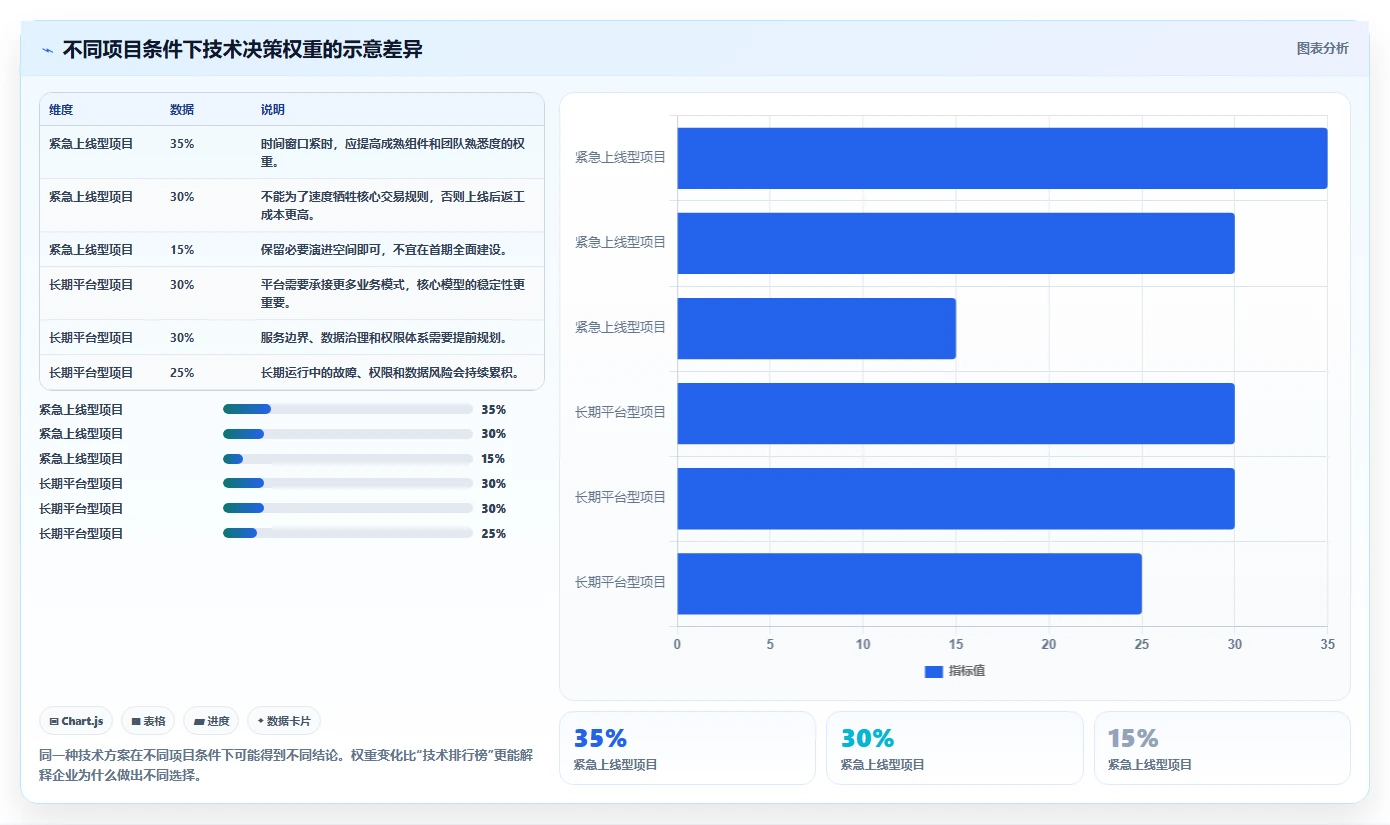Click the 15% progress bar for 紧急上线型项目

[x=348, y=459]
